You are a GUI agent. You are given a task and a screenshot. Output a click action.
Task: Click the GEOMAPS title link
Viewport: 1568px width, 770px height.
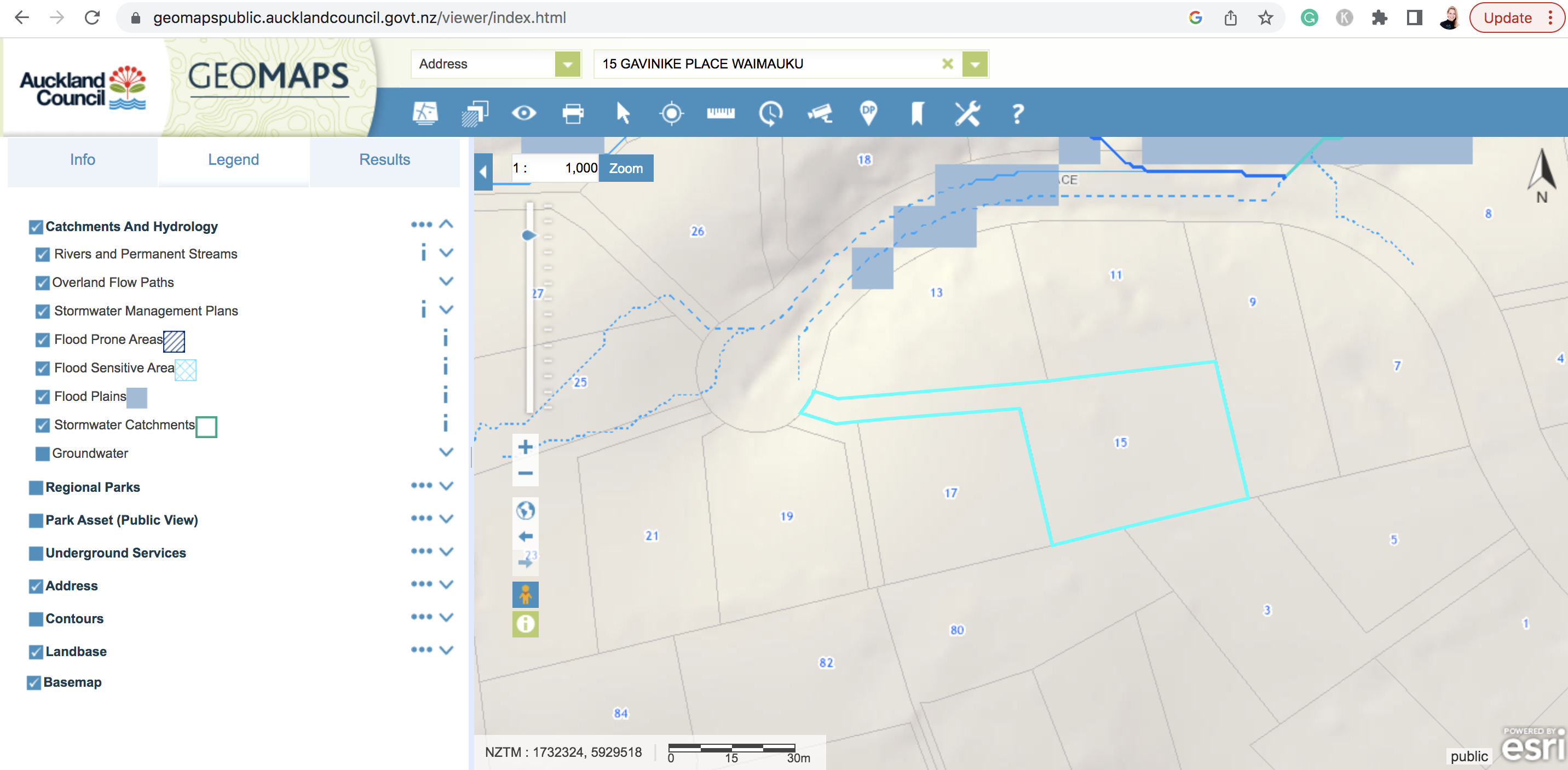pos(268,79)
